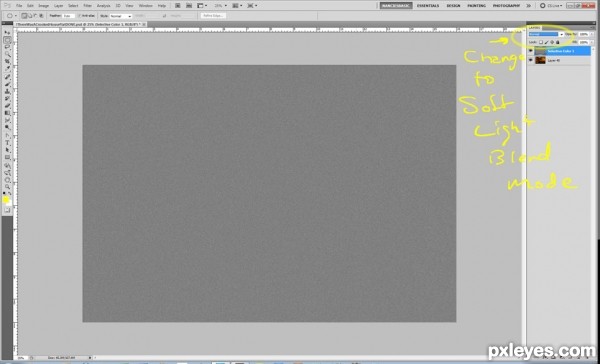600x364 pixels.
Task: Hide the Layer 0 eye icon
Action: pyautogui.click(x=530, y=60)
